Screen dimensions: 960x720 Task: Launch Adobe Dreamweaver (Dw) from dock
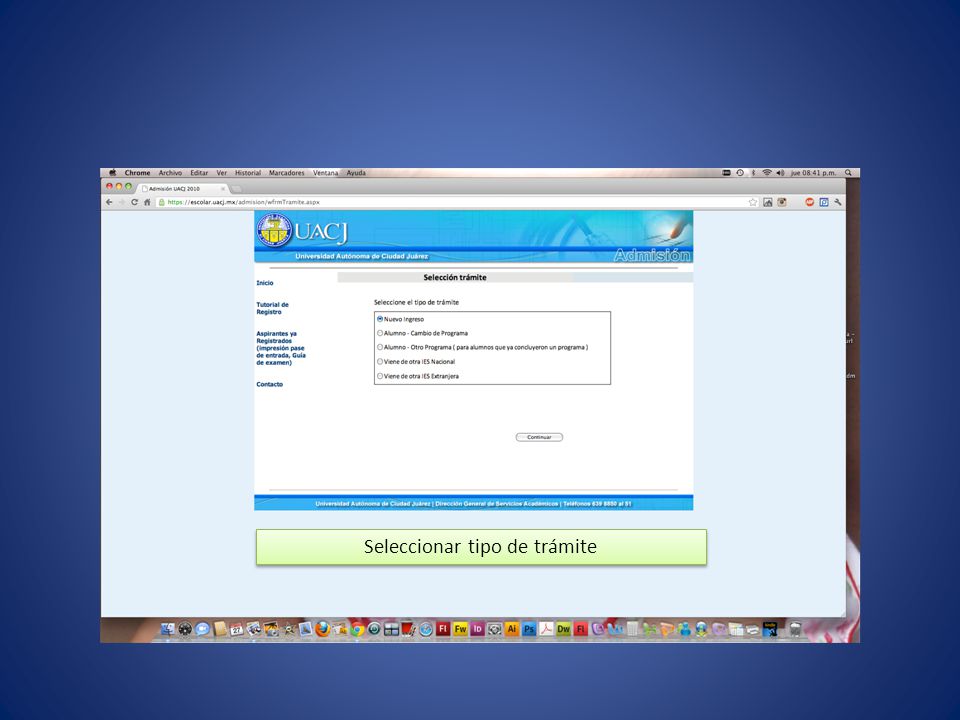coord(563,629)
